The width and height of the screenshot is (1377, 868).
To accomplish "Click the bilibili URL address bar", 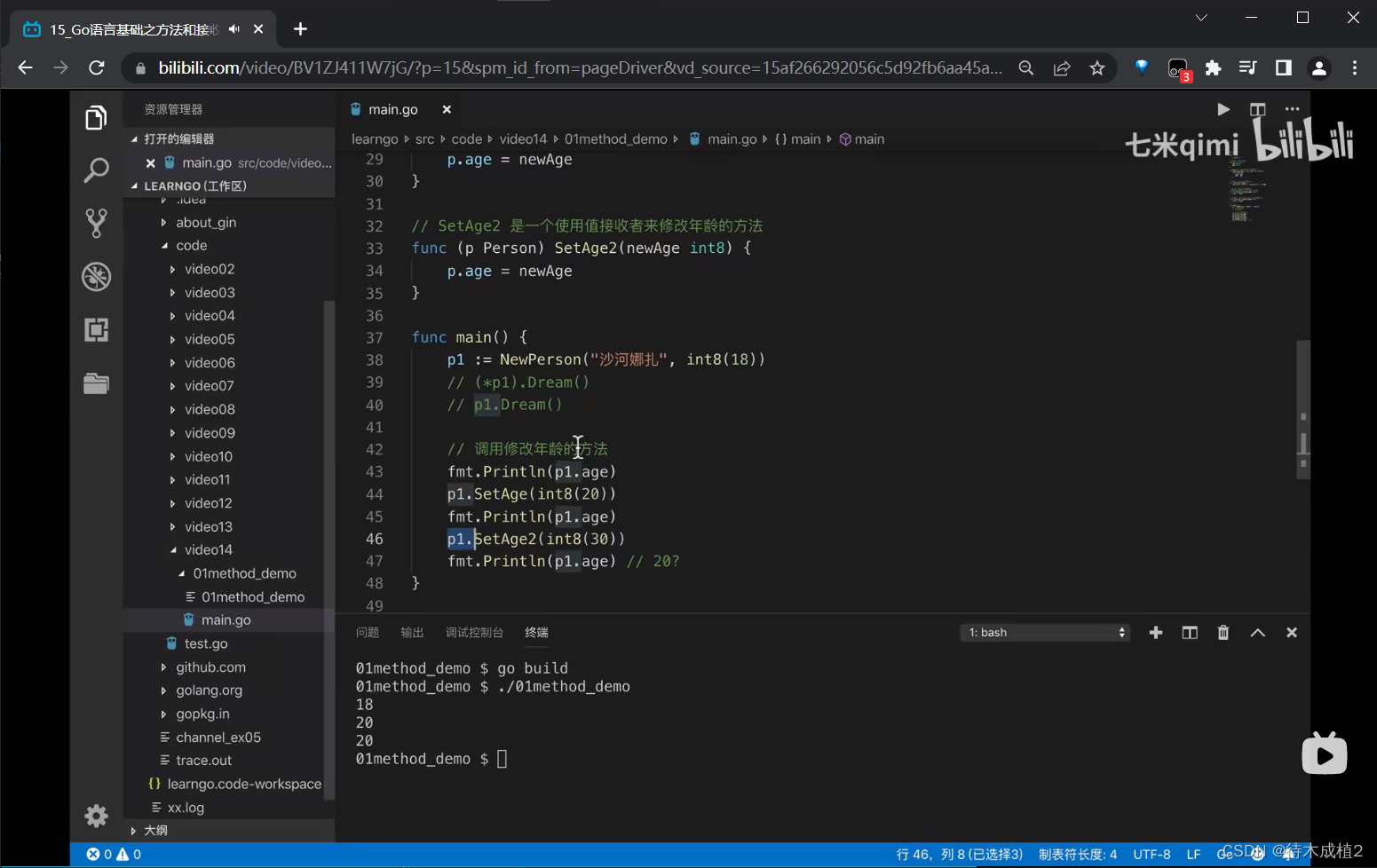I will (580, 68).
